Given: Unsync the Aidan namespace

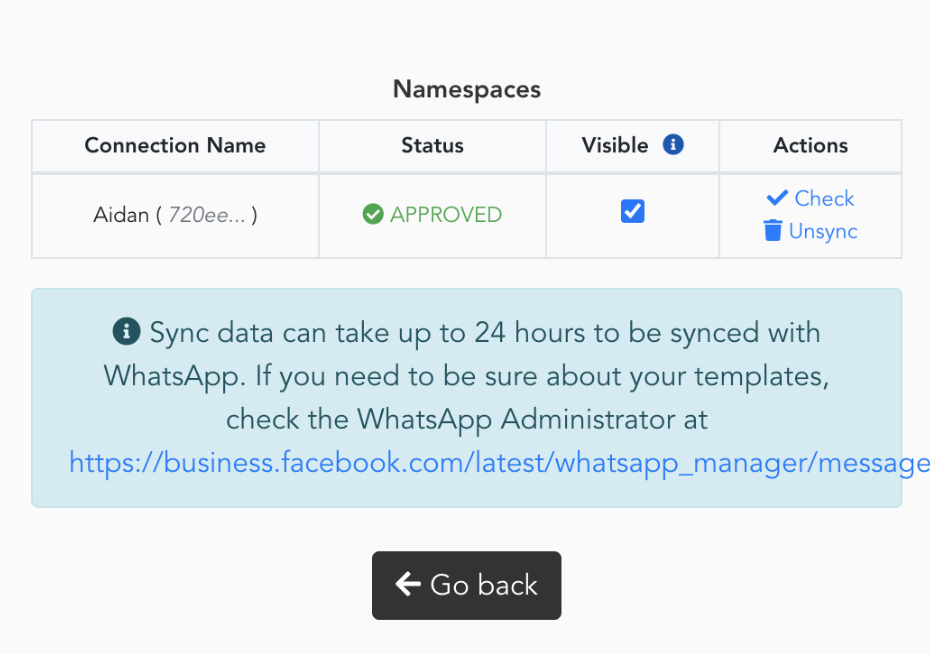Looking at the screenshot, I should [x=810, y=231].
